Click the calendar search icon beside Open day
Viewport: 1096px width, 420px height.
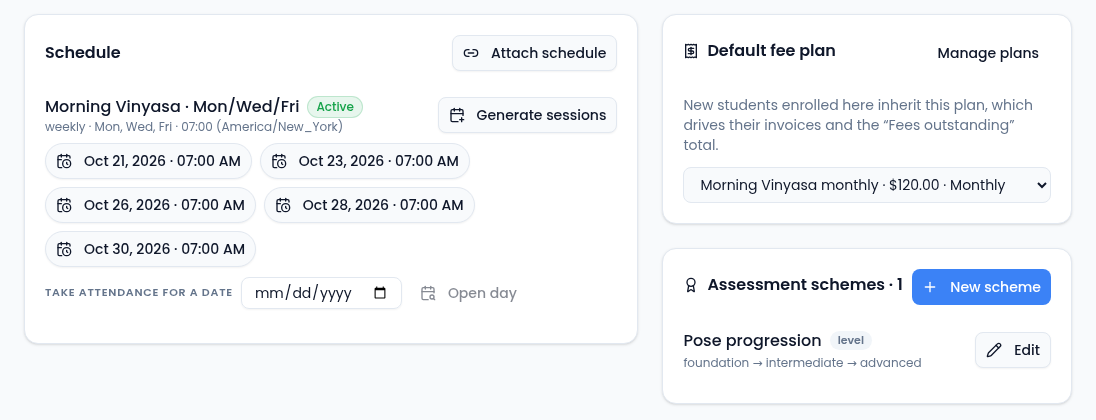click(428, 294)
